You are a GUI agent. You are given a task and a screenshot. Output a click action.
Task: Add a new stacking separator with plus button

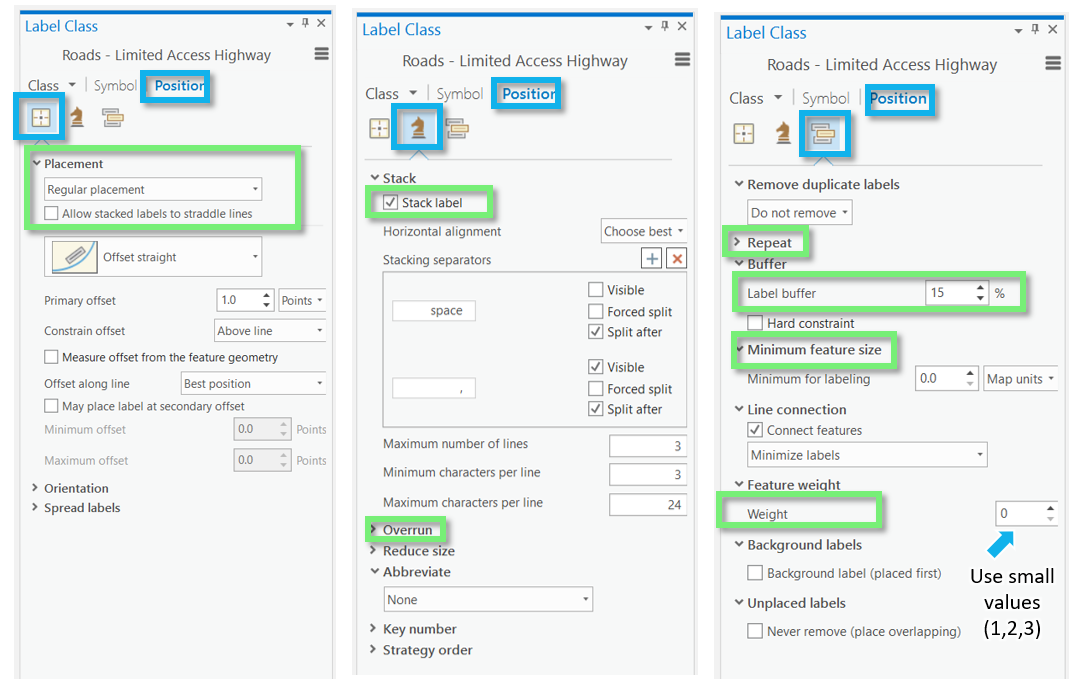[651, 258]
